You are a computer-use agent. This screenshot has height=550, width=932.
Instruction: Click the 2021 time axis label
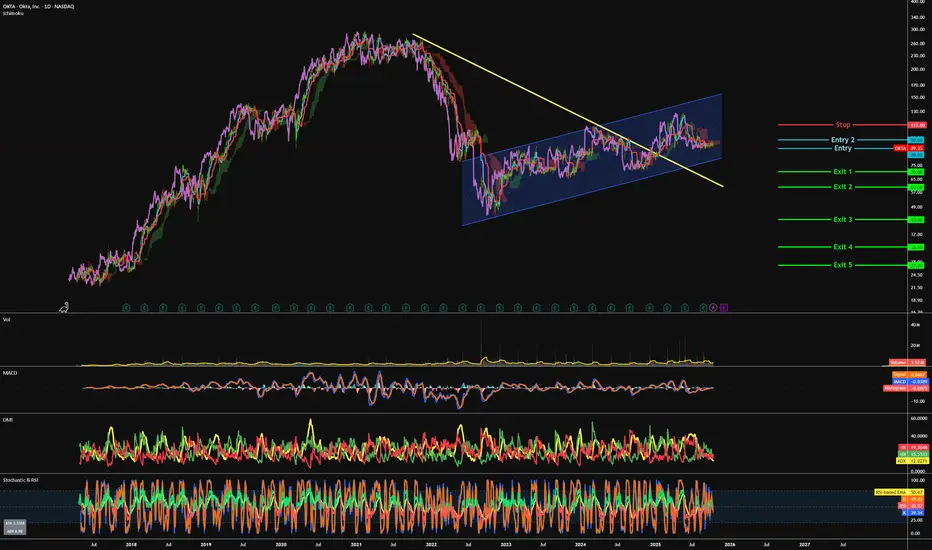coord(355,544)
